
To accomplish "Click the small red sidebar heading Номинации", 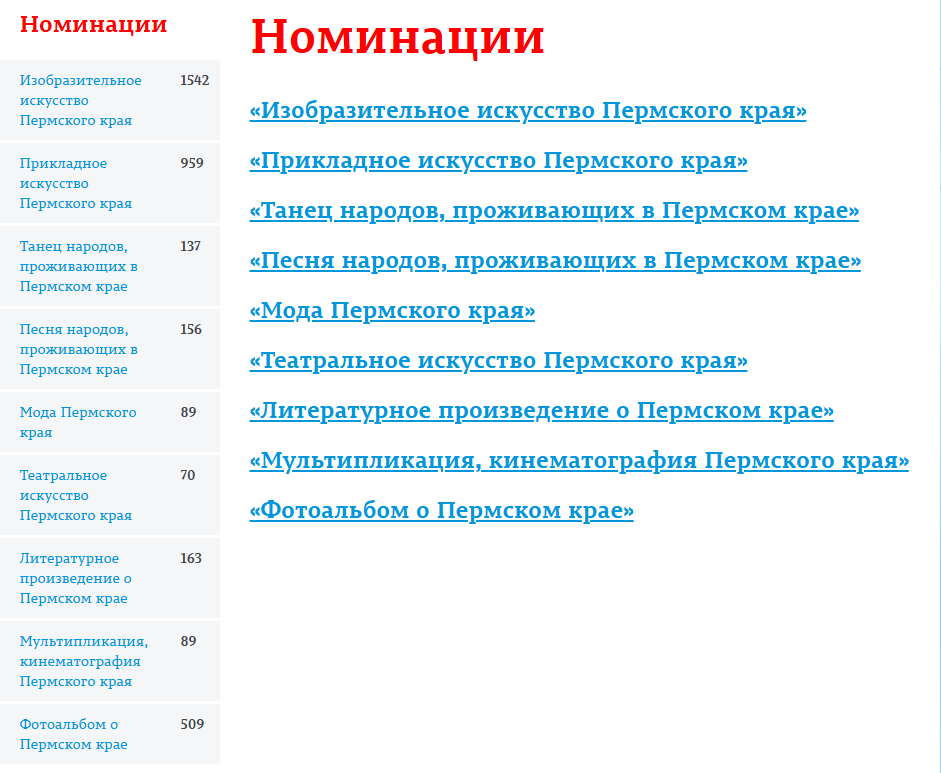I will click(93, 25).
